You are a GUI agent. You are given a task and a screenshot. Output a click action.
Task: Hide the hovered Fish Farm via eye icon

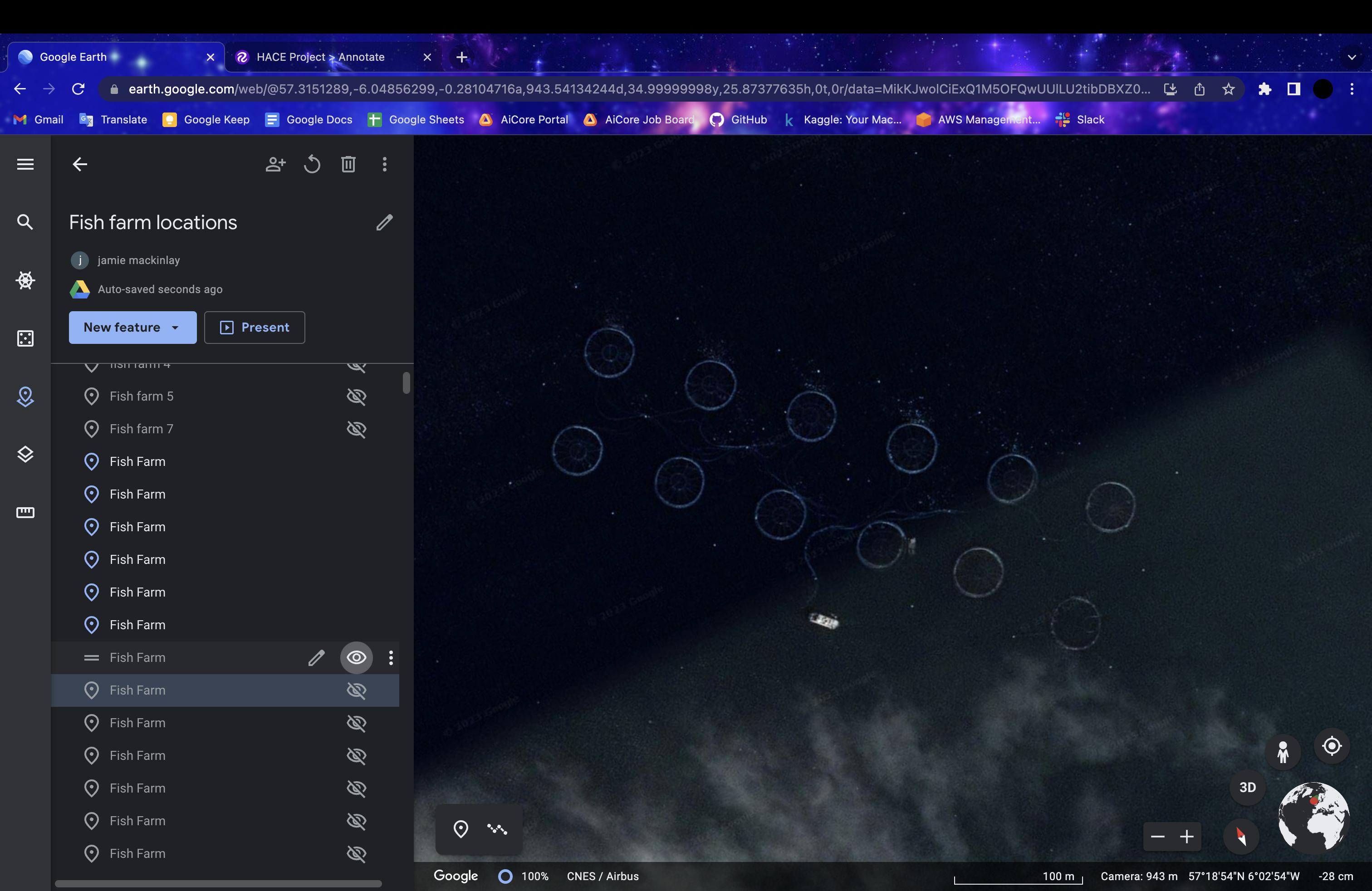click(x=356, y=657)
